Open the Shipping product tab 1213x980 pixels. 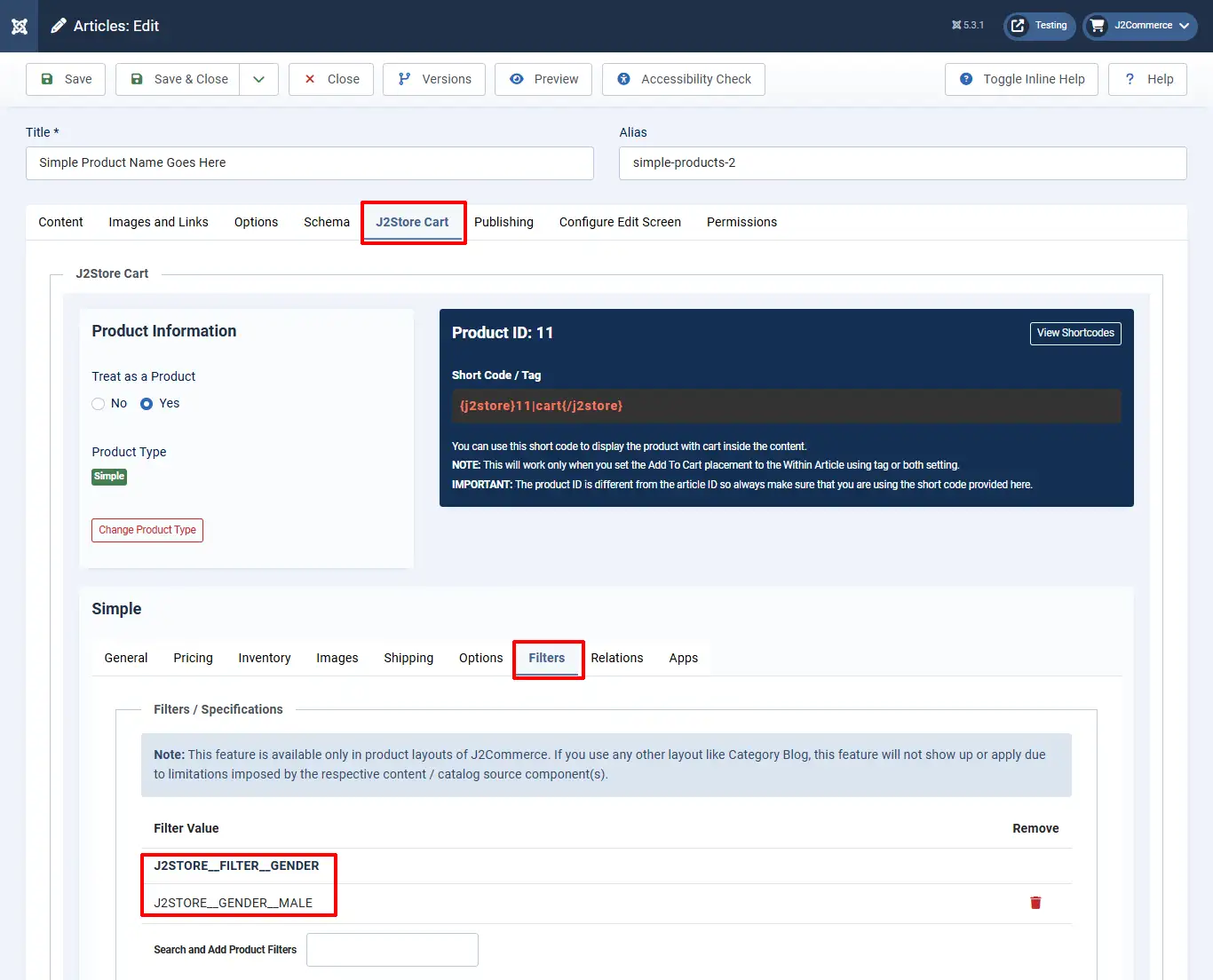click(x=408, y=658)
